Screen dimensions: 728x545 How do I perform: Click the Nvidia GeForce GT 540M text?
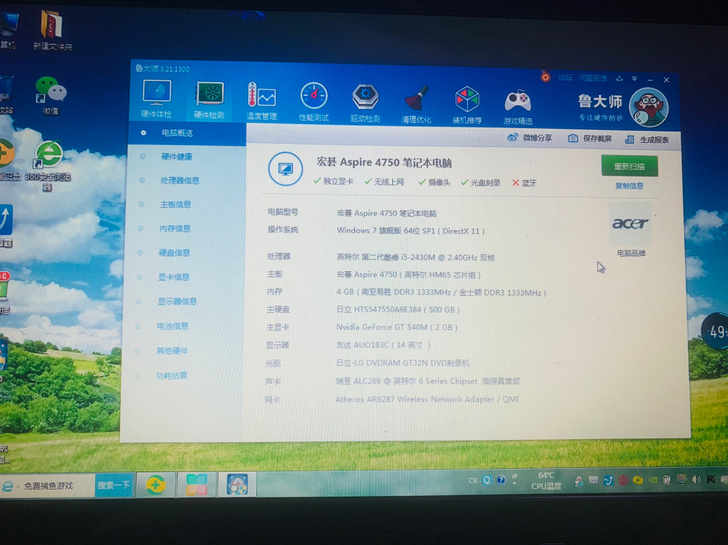[x=397, y=327]
